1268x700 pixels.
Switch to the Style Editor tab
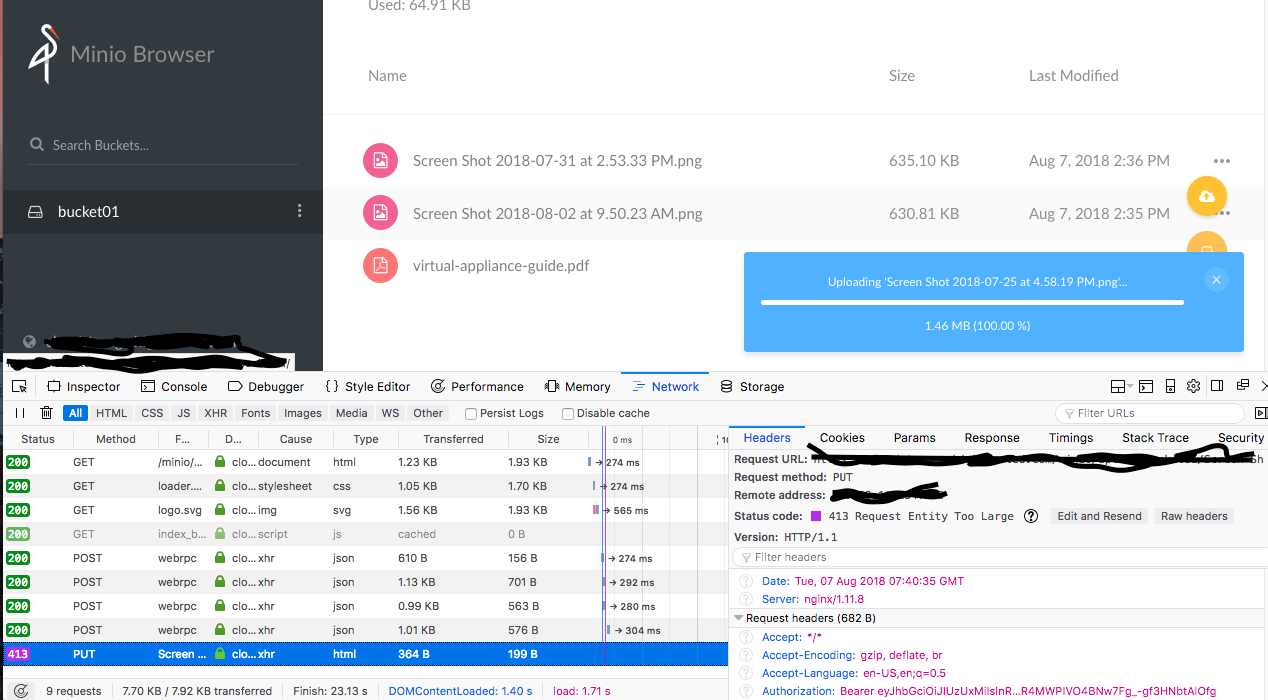(x=368, y=387)
